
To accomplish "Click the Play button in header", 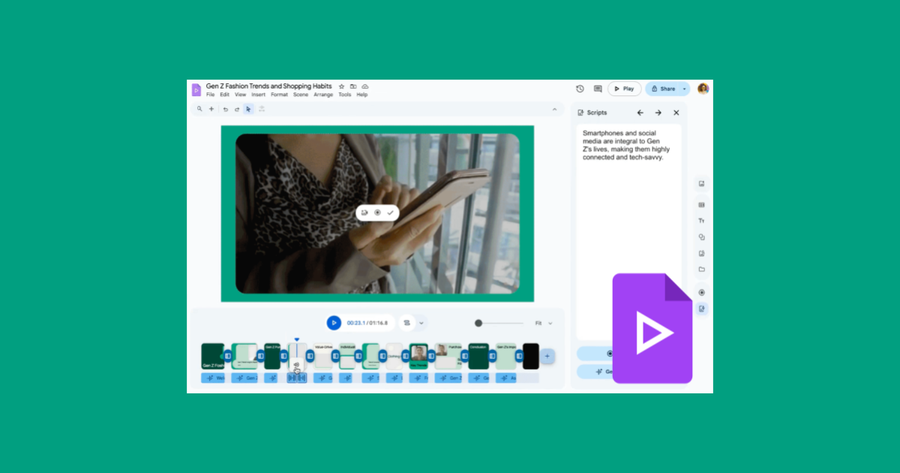I will (x=624, y=89).
